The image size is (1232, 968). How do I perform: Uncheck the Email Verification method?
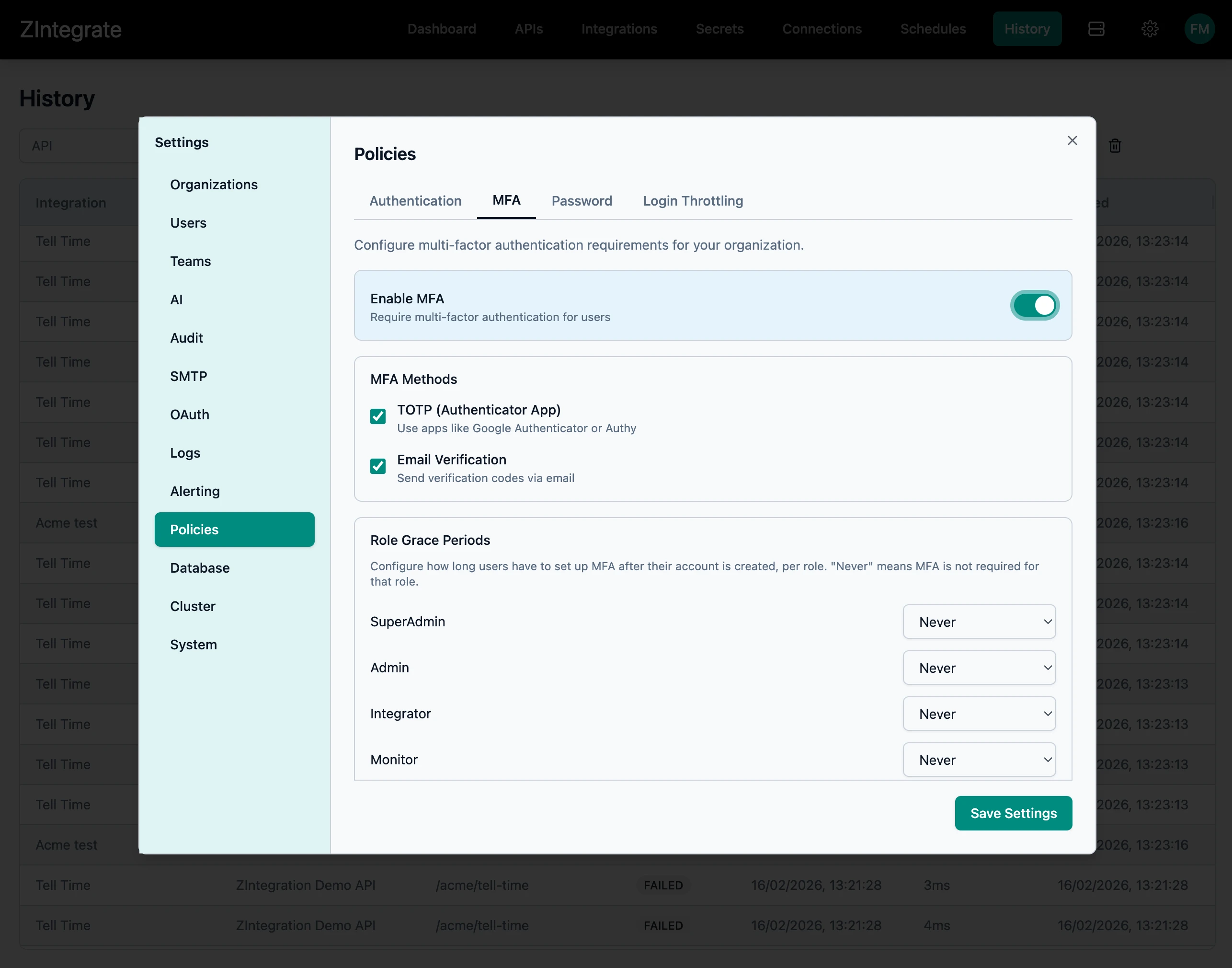tap(378, 466)
